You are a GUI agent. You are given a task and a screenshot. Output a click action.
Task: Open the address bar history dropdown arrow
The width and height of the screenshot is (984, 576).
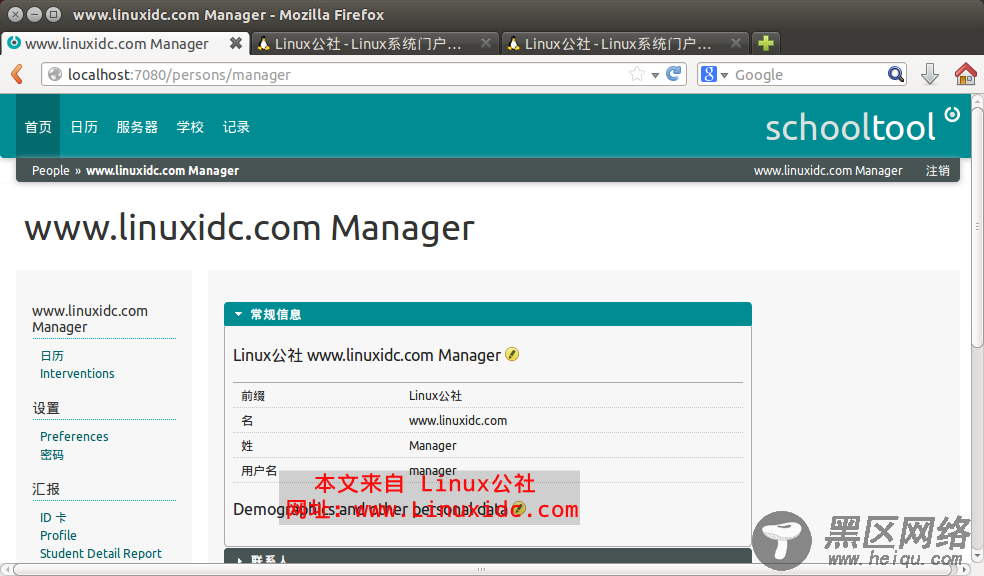pos(655,75)
